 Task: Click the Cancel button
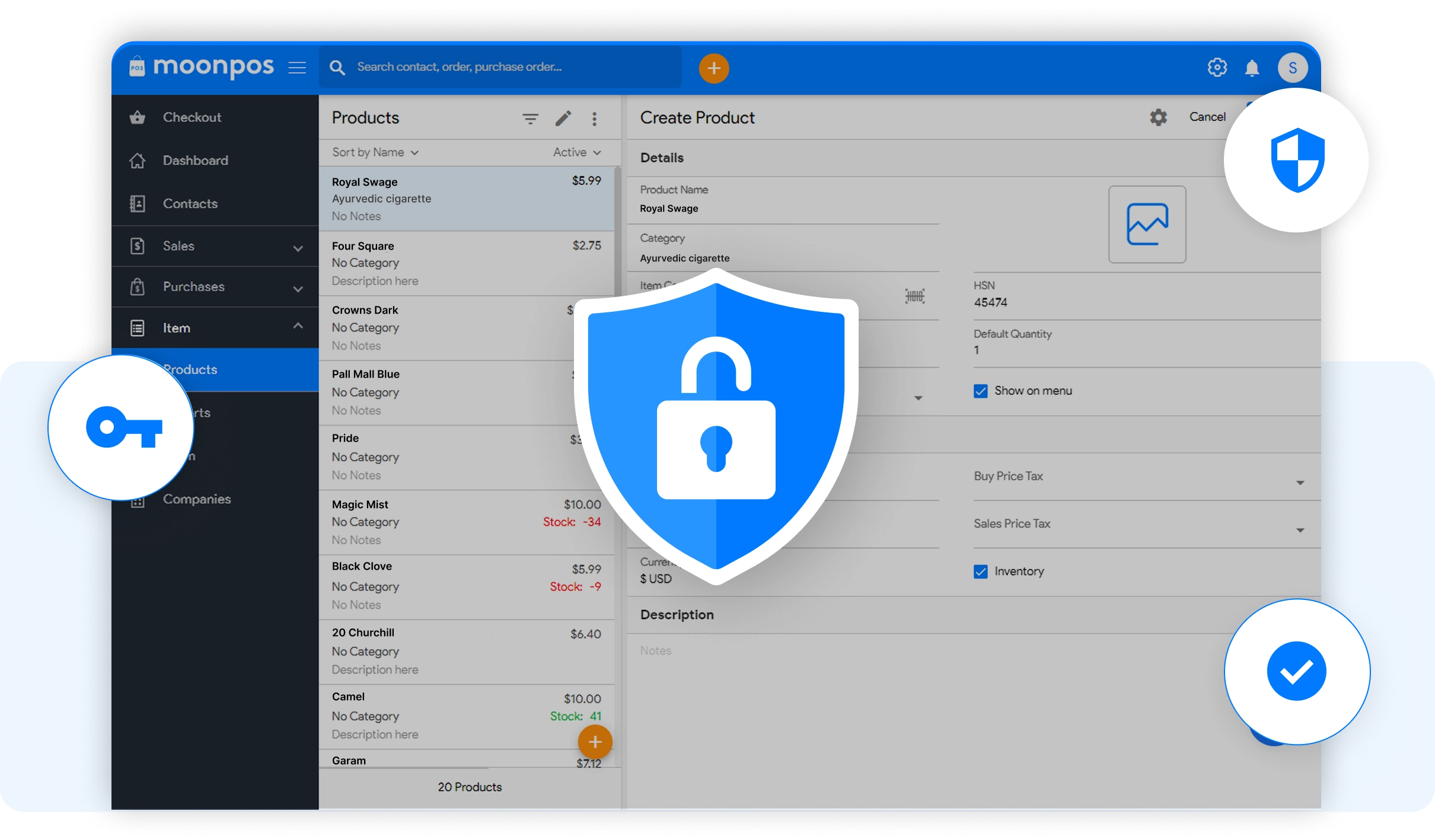(1207, 117)
